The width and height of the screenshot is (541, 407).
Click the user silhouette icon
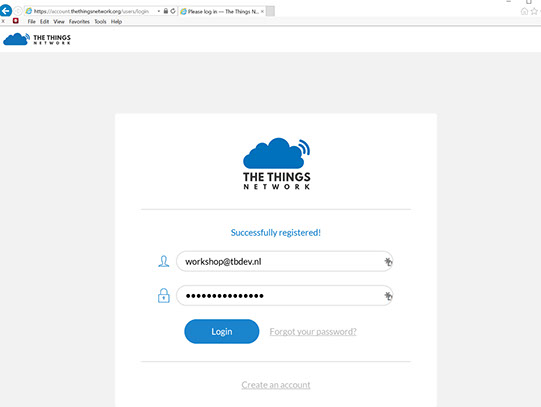pyautogui.click(x=164, y=261)
